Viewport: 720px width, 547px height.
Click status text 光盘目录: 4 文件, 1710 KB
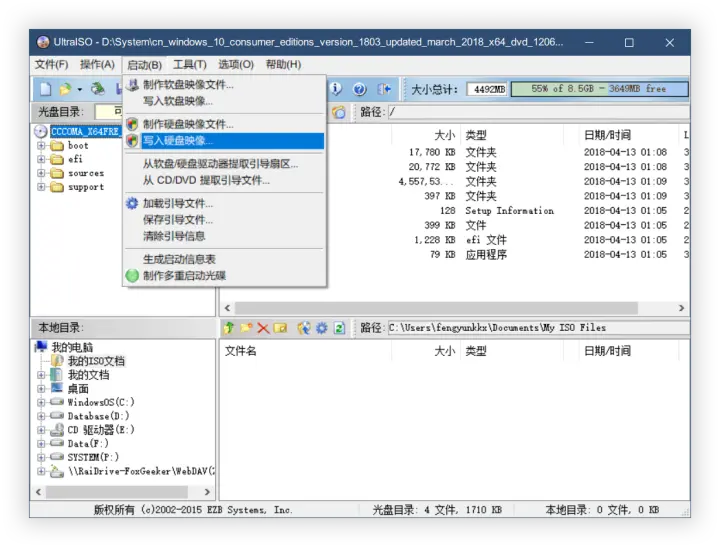[x=437, y=510]
